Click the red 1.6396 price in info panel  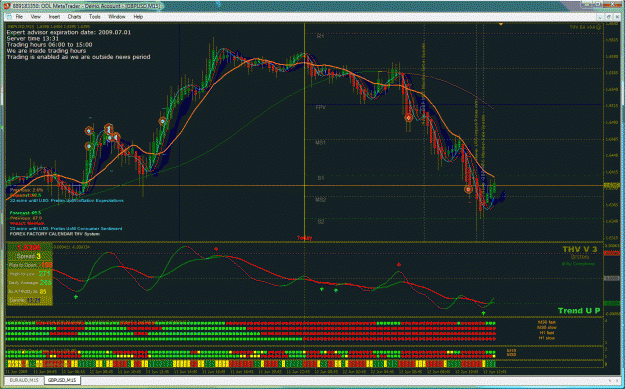tap(30, 248)
